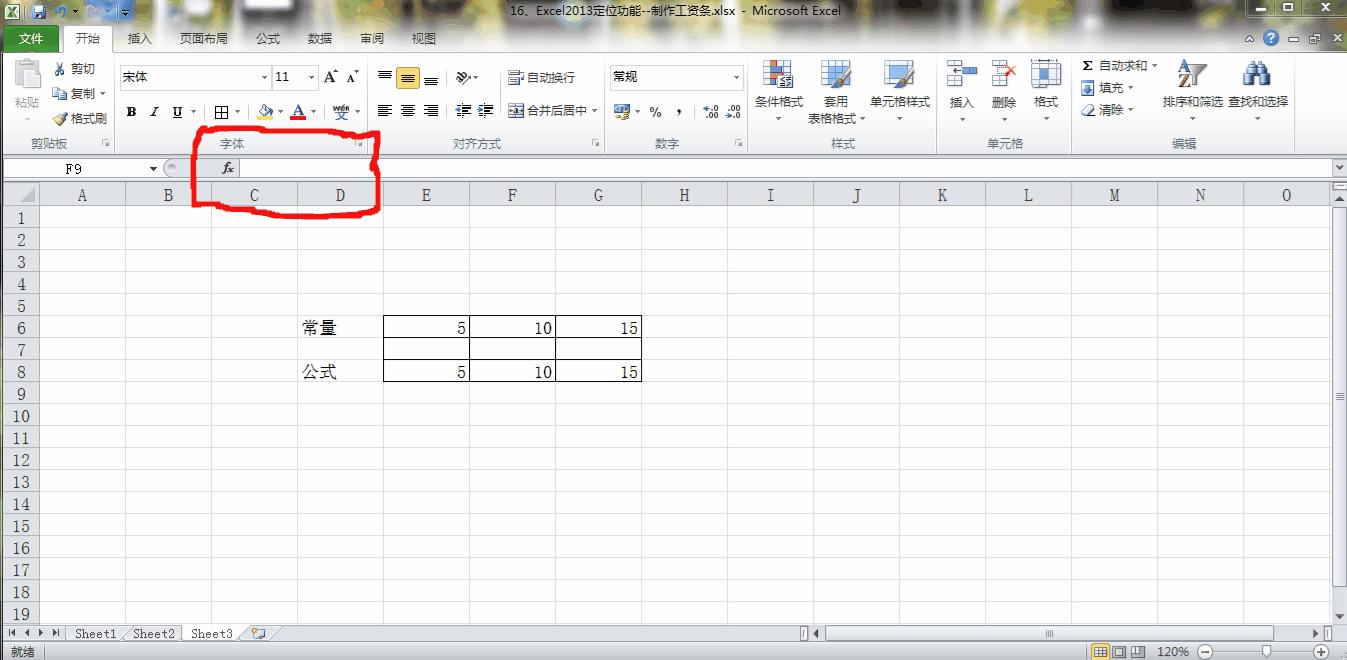This screenshot has height=660, width=1347.
Task: Increase cell indent
Action: tap(485, 111)
